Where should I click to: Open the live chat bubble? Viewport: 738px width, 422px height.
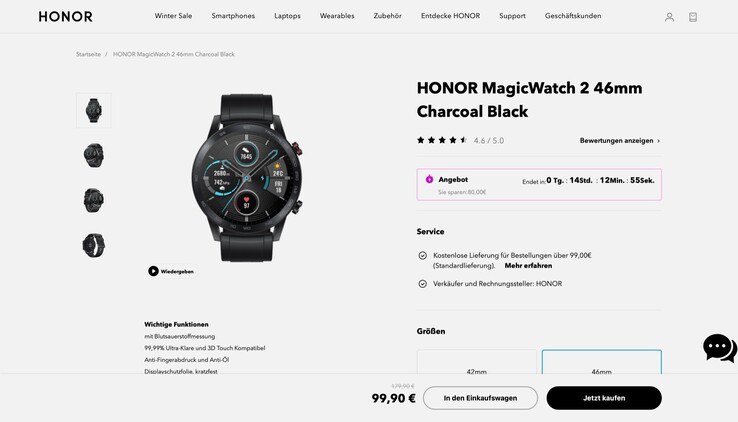point(720,348)
